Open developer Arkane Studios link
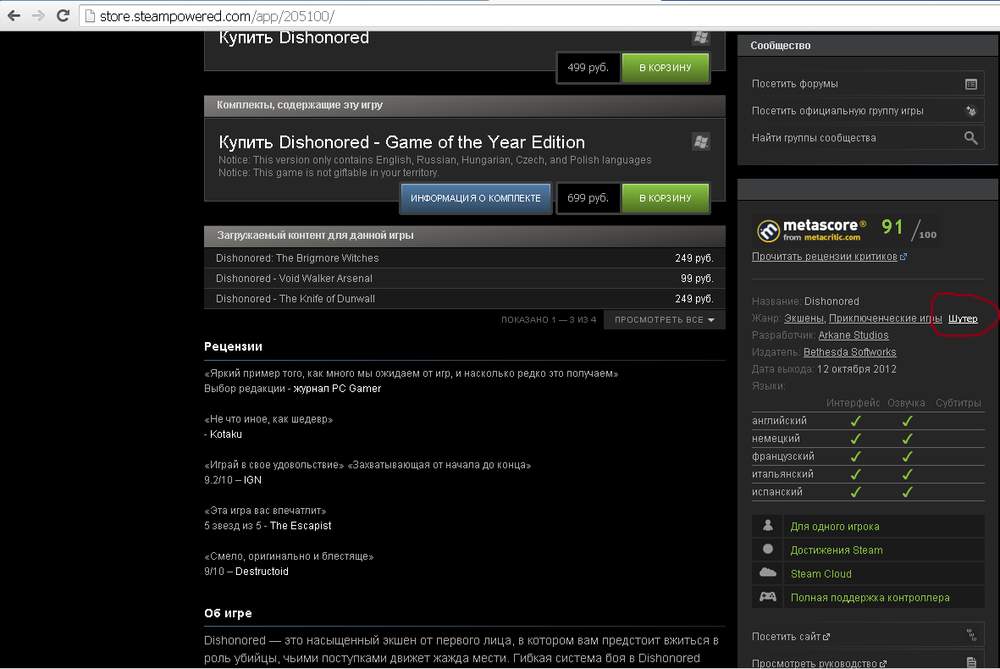Viewport: 1000px width, 669px height. pyautogui.click(x=853, y=335)
